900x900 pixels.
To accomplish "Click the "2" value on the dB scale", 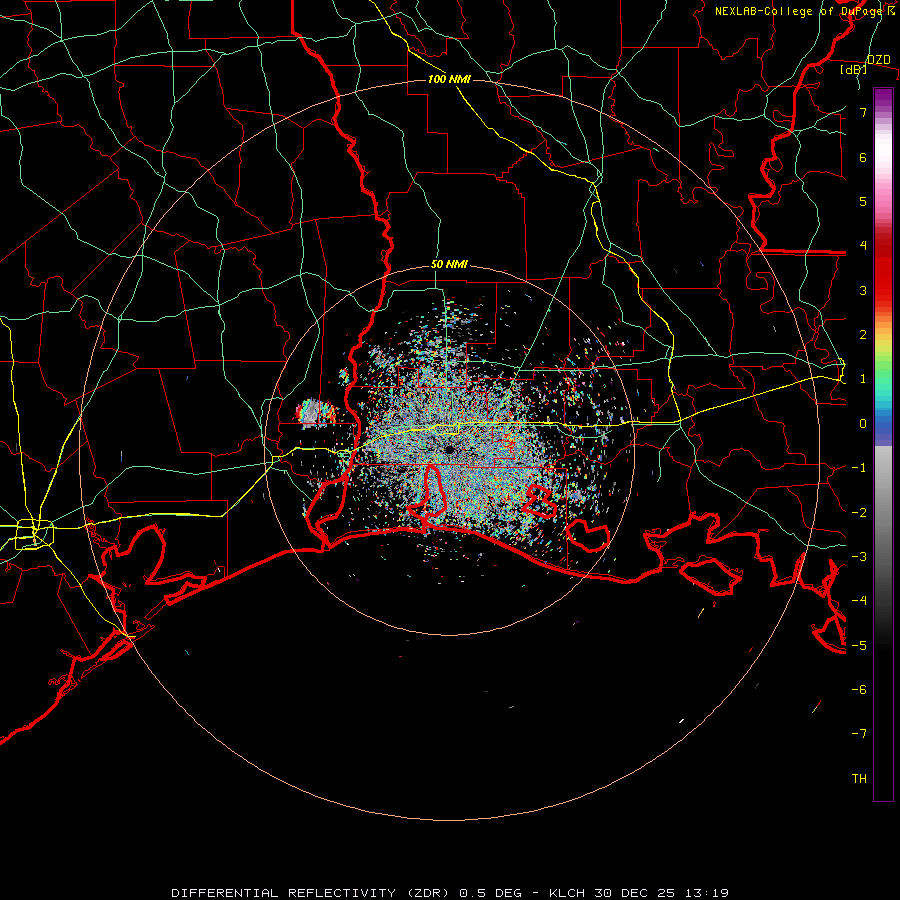I will click(x=863, y=335).
